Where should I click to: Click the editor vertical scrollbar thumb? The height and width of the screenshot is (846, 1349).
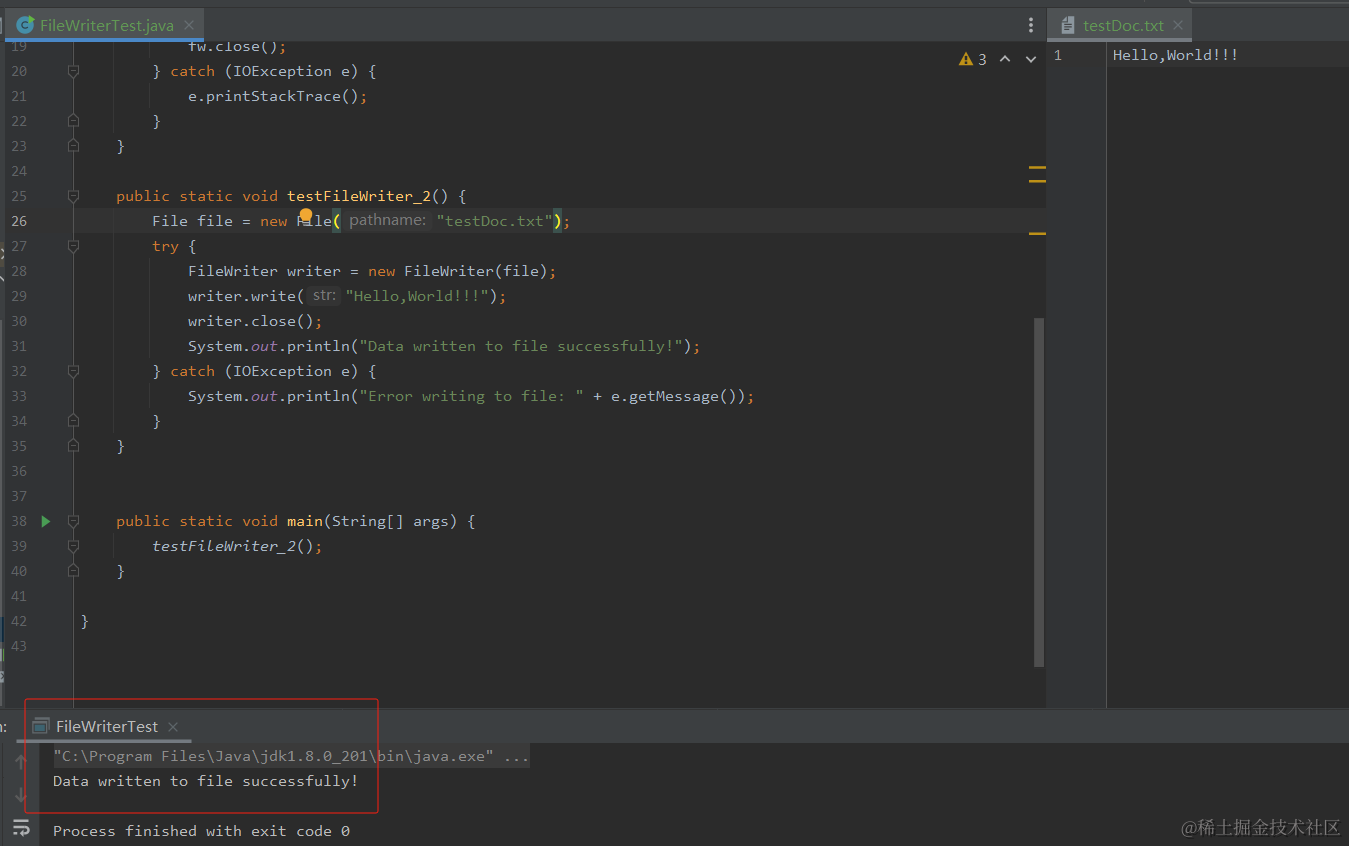pos(1039,492)
